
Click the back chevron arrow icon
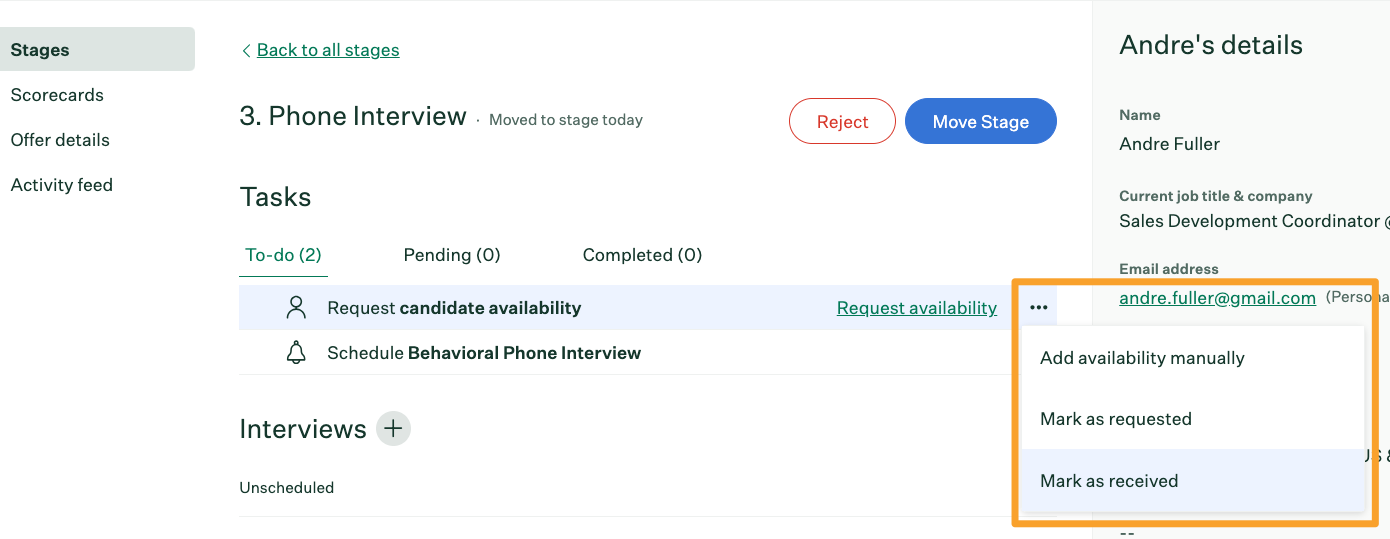point(246,50)
